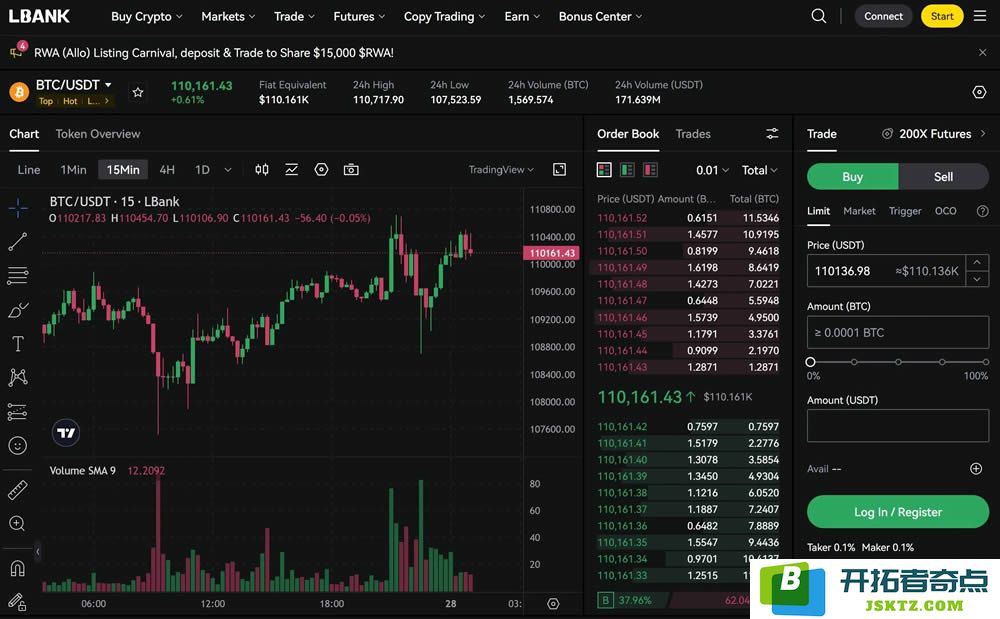Click the Connect button
The height and width of the screenshot is (619, 1000).
click(883, 17)
